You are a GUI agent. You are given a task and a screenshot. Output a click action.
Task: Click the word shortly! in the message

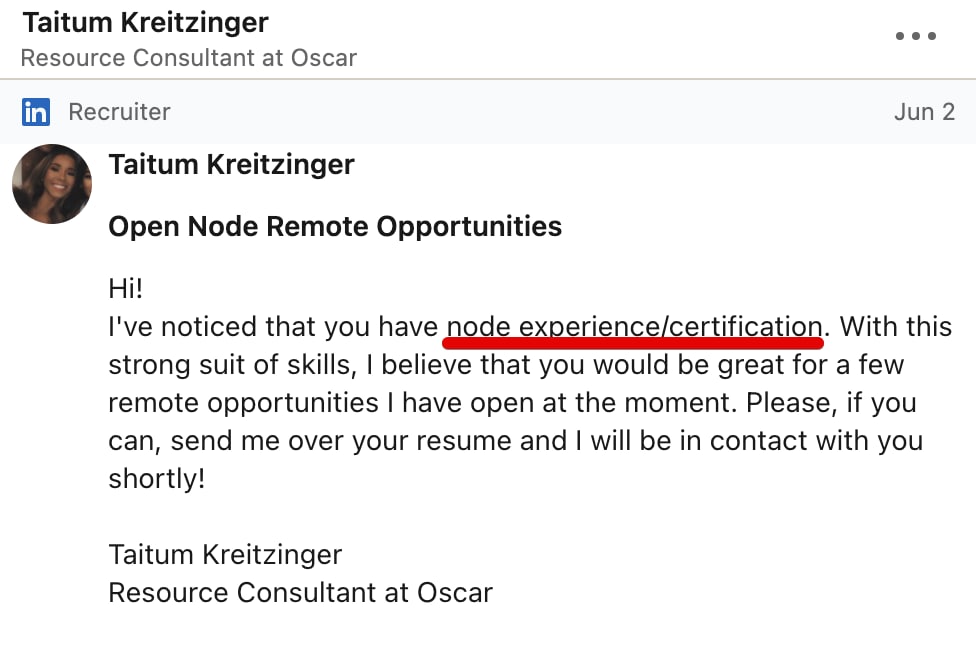point(157,479)
